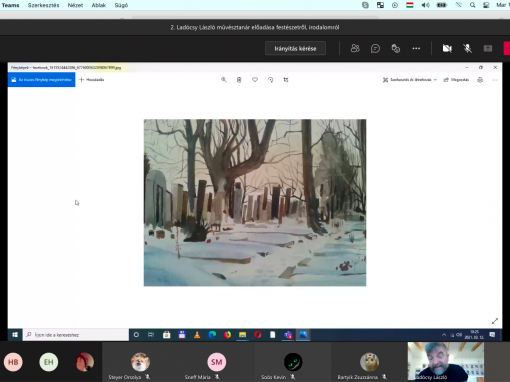Open the macOS volume control
This screenshot has height=382, width=510.
click(x=425, y=5)
